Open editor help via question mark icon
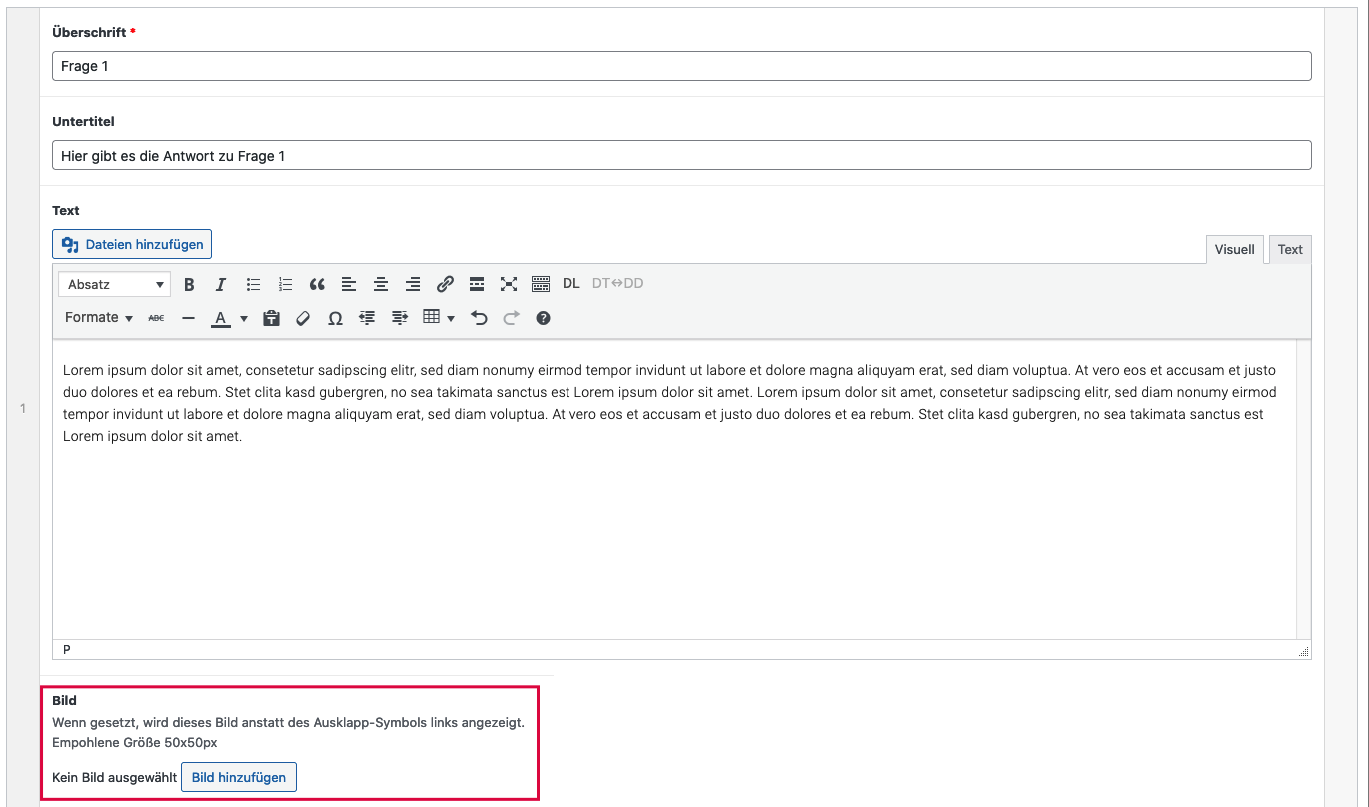This screenshot has width=1369, height=807. 543,319
